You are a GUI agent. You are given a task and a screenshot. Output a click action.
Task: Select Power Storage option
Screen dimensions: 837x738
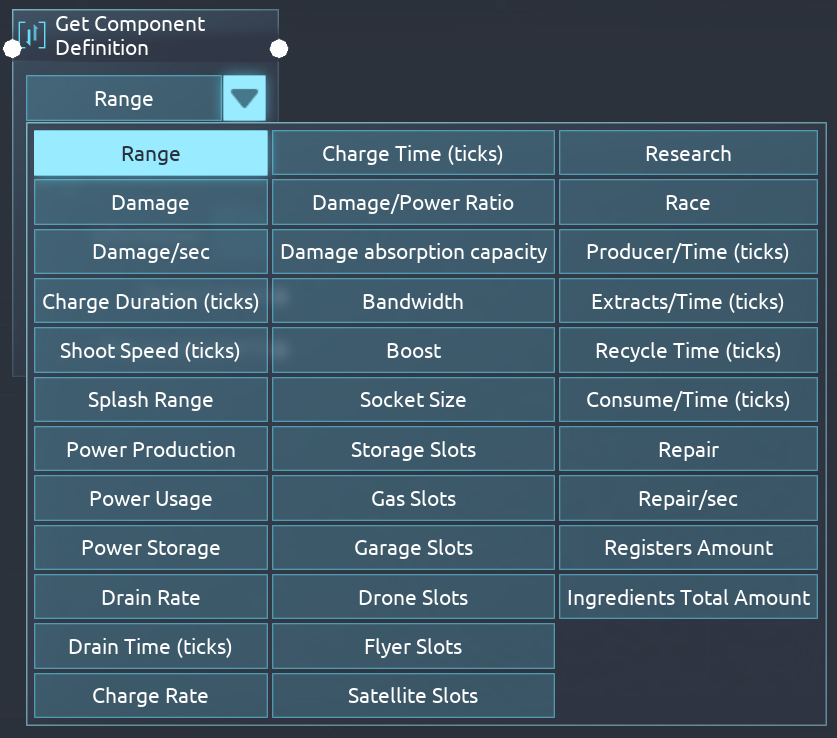[151, 547]
